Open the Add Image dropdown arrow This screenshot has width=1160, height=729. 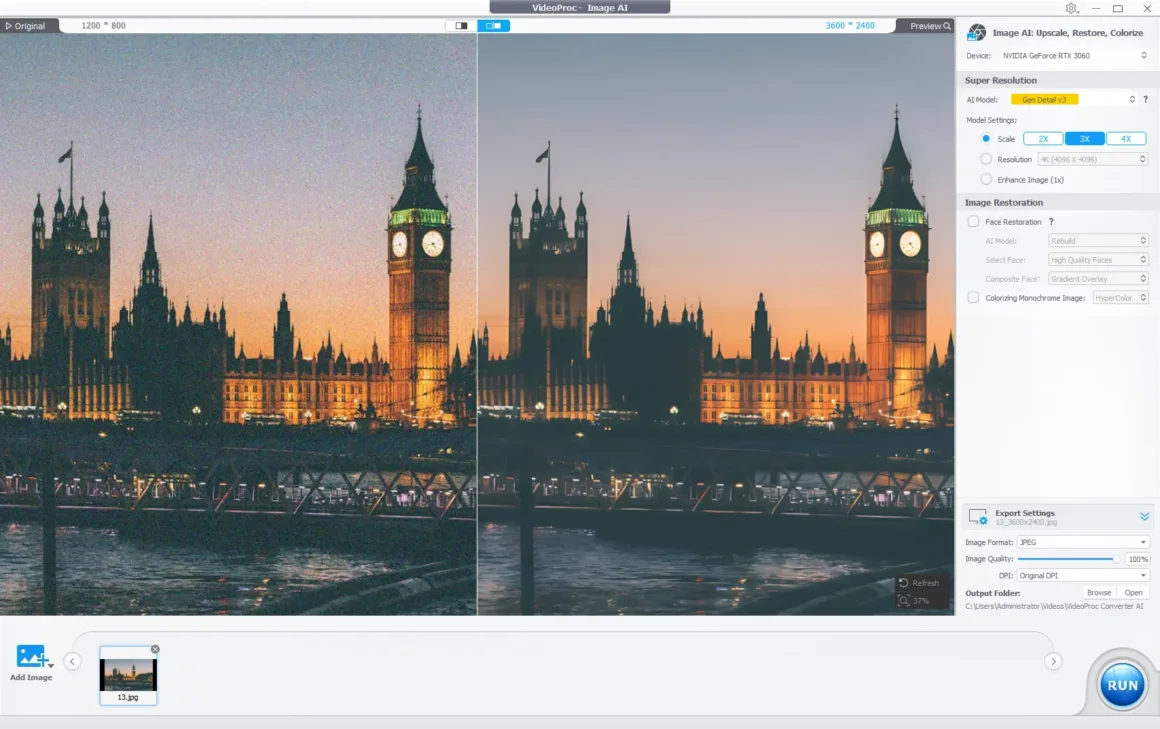(51, 665)
